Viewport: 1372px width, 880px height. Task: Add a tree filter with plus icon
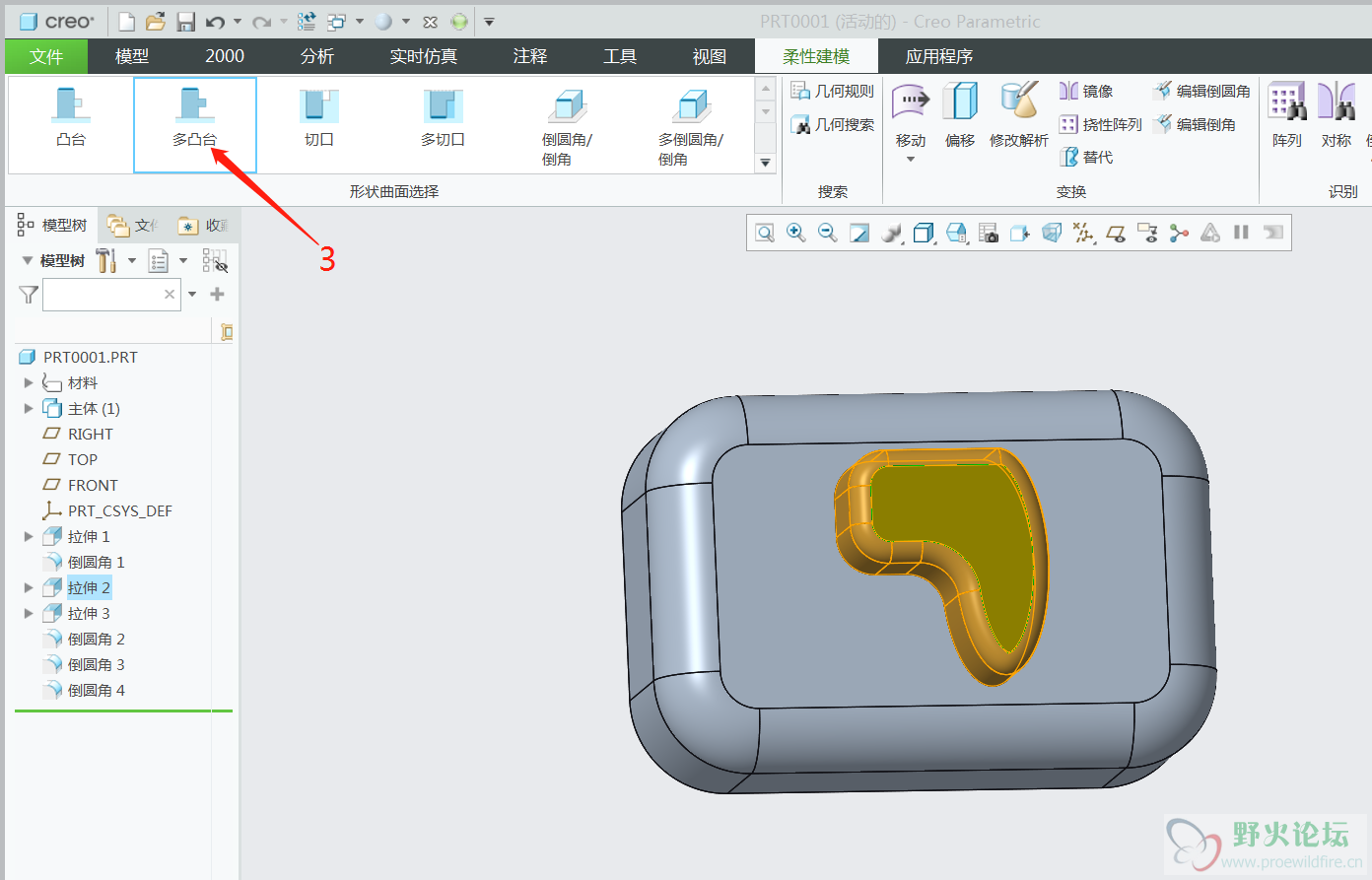218,294
